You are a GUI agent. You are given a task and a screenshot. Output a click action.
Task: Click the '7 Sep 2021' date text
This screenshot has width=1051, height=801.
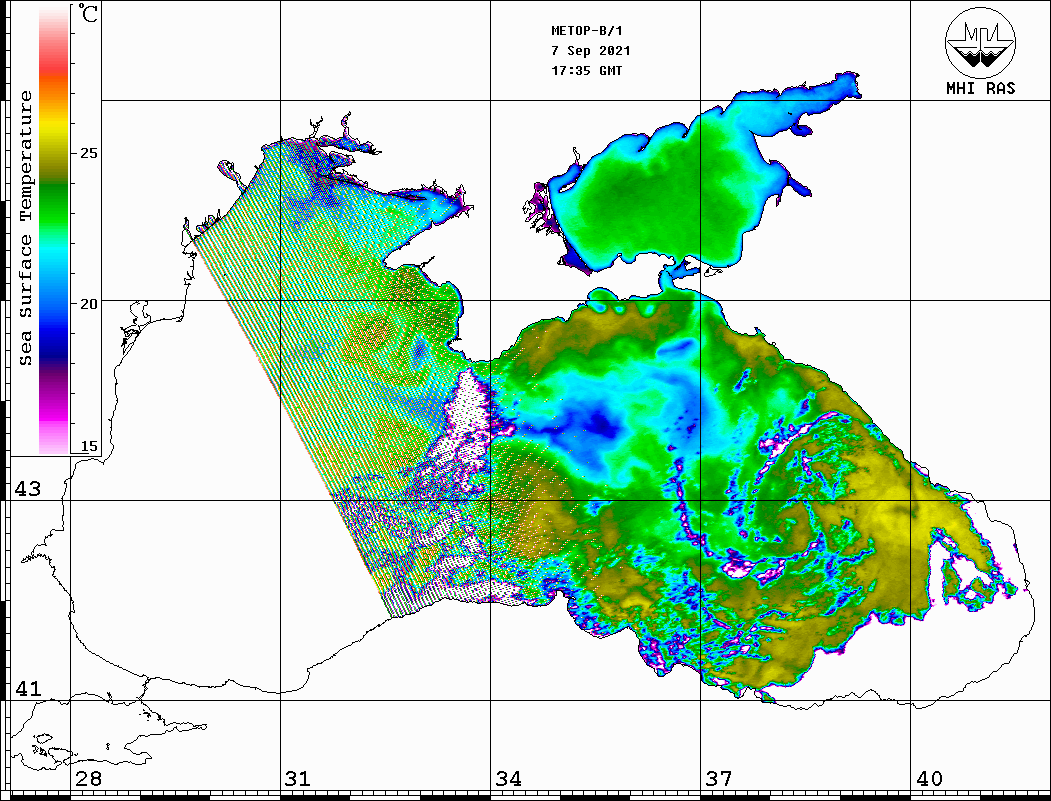coord(591,51)
